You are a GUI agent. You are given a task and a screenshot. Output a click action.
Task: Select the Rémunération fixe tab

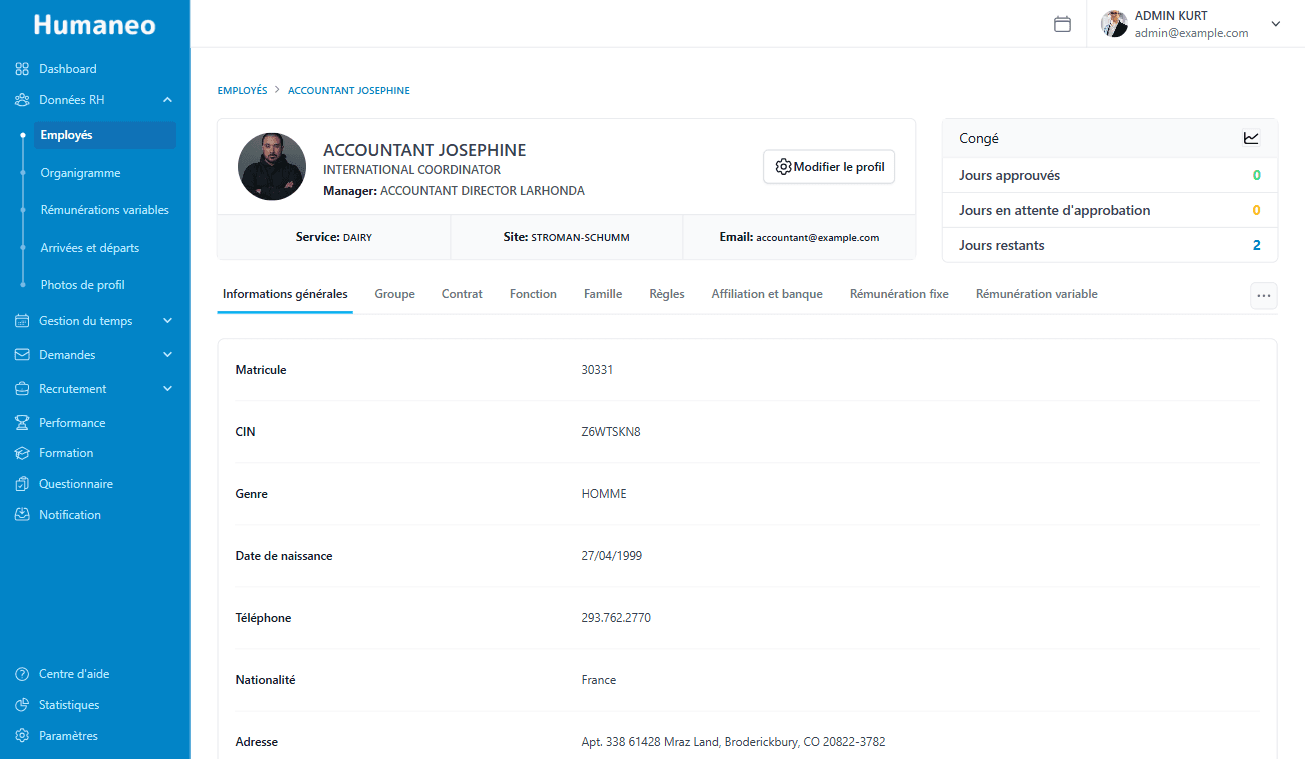point(899,294)
